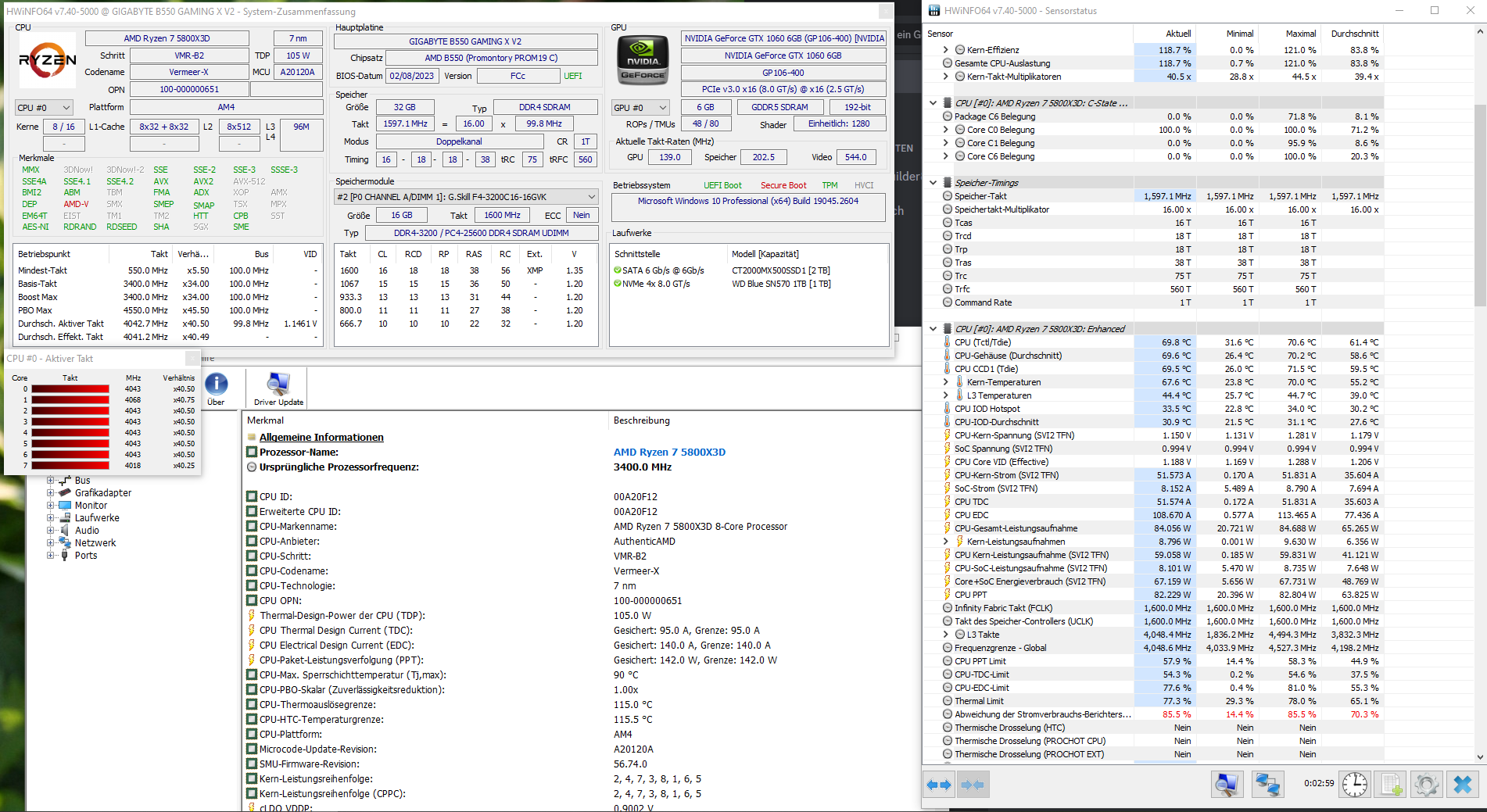
Task: Click the Core 4 clock bar
Action: point(70,432)
